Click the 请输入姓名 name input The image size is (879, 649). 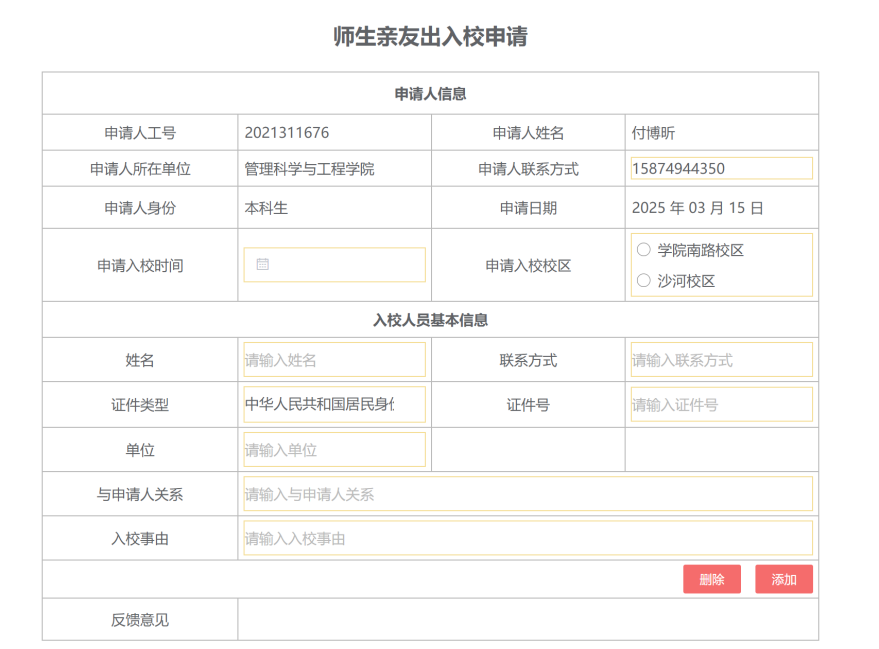(334, 360)
